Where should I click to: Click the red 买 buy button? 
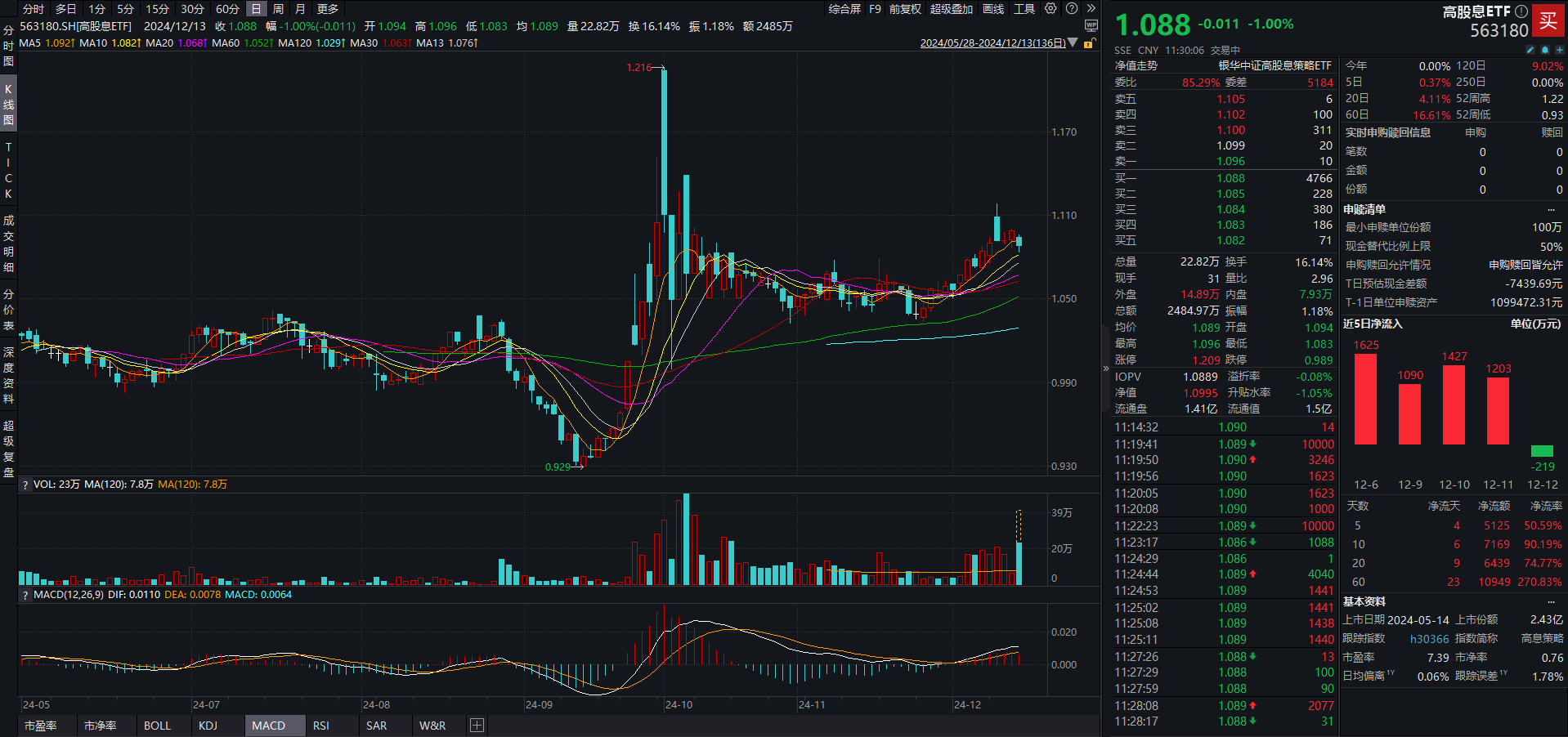1548,21
